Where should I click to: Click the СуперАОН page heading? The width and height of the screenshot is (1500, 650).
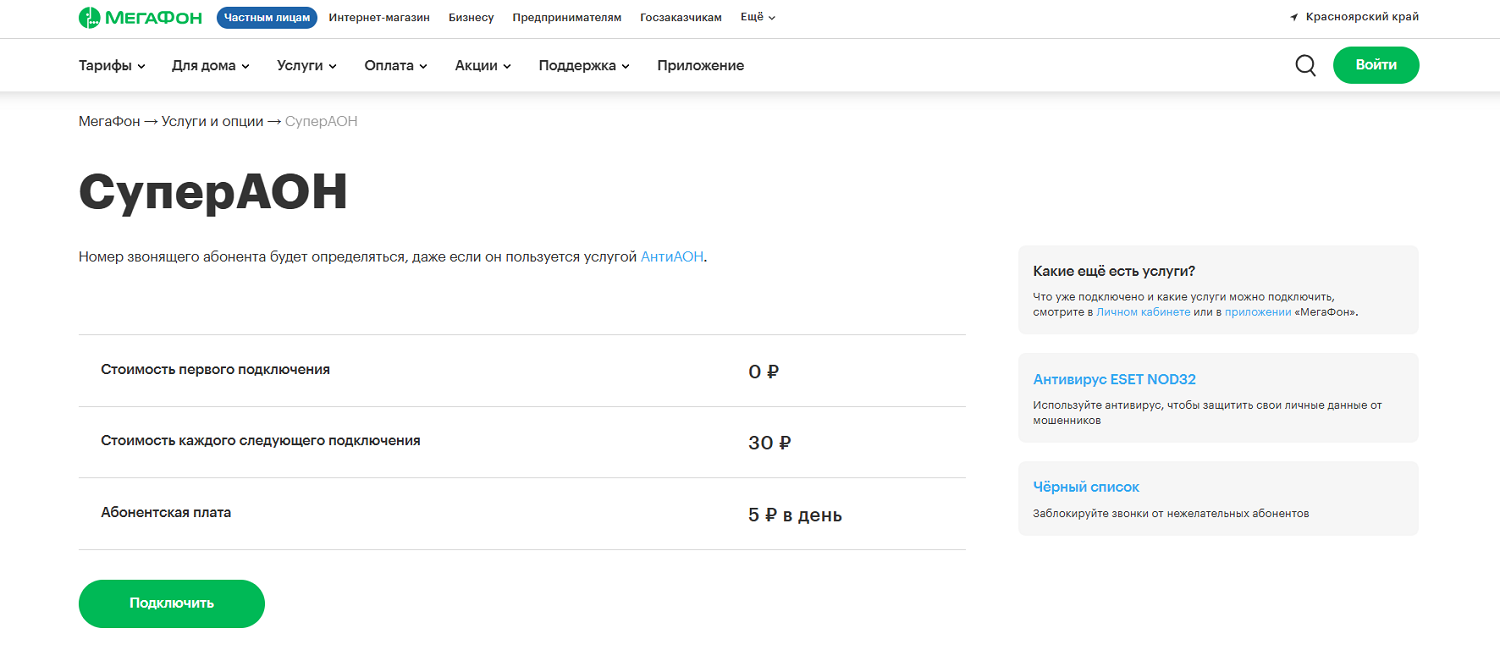(213, 193)
